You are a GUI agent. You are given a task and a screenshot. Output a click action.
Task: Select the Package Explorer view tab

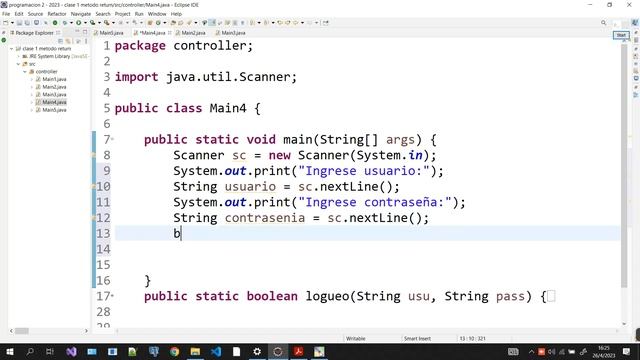(x=34, y=33)
